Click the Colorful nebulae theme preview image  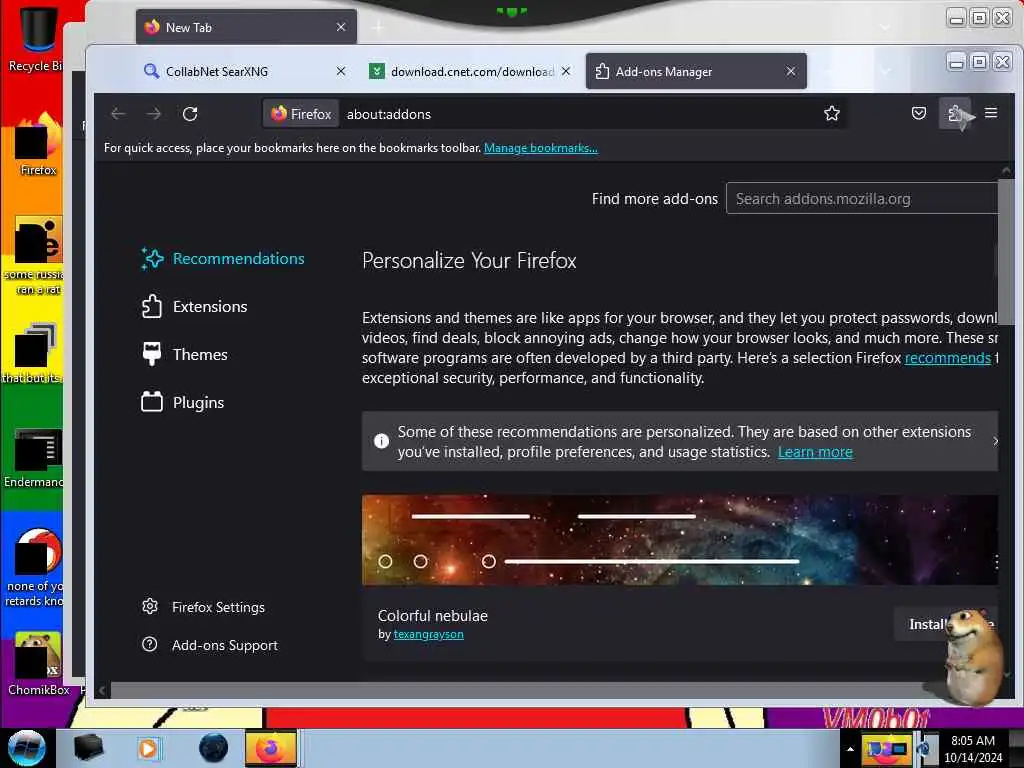click(680, 539)
